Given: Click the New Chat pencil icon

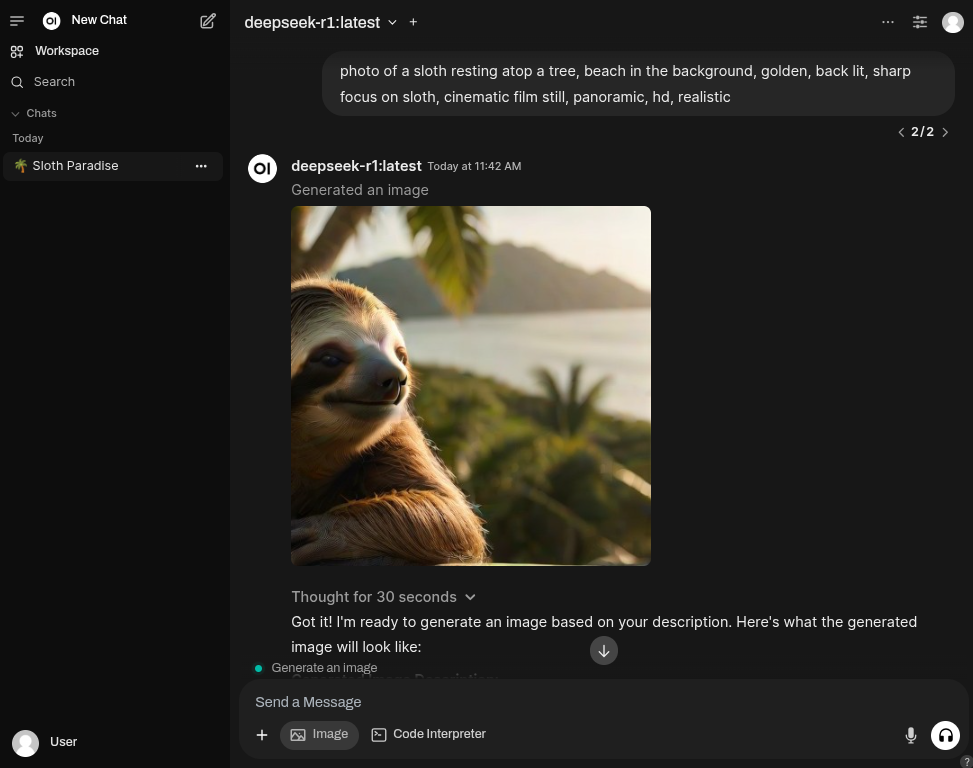Looking at the screenshot, I should click(x=208, y=20).
